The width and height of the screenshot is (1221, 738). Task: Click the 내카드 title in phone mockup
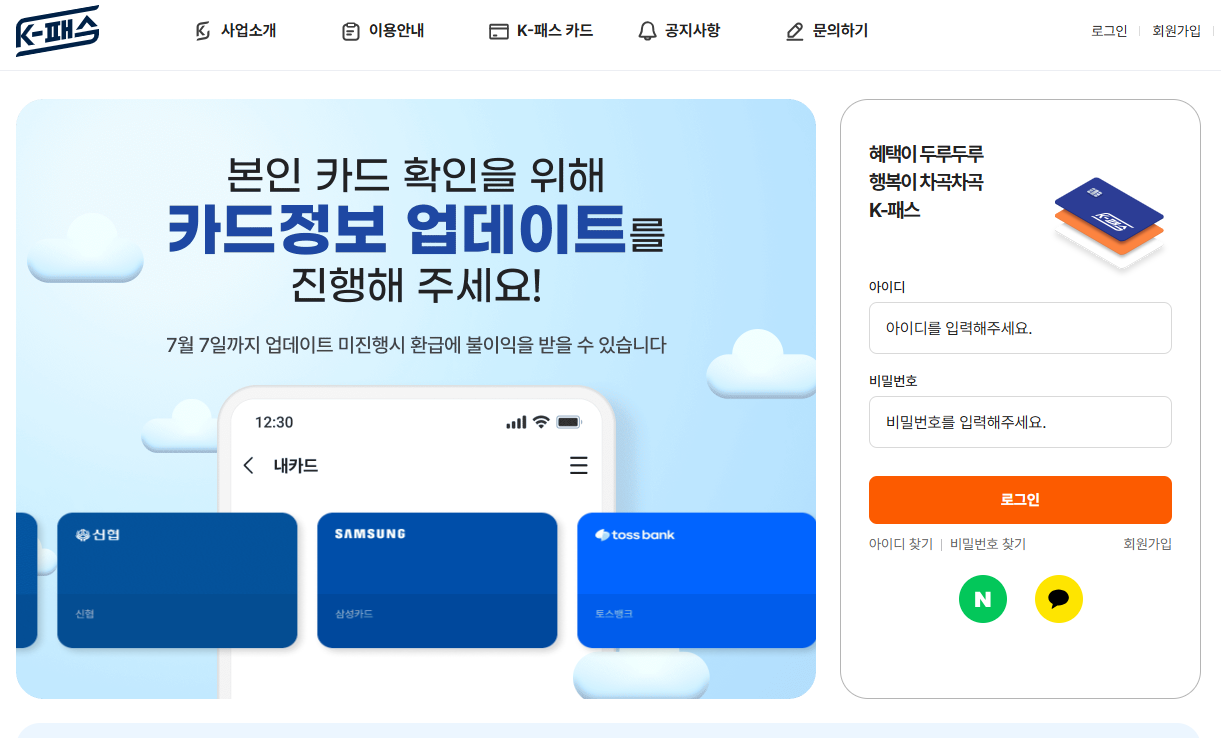click(296, 466)
